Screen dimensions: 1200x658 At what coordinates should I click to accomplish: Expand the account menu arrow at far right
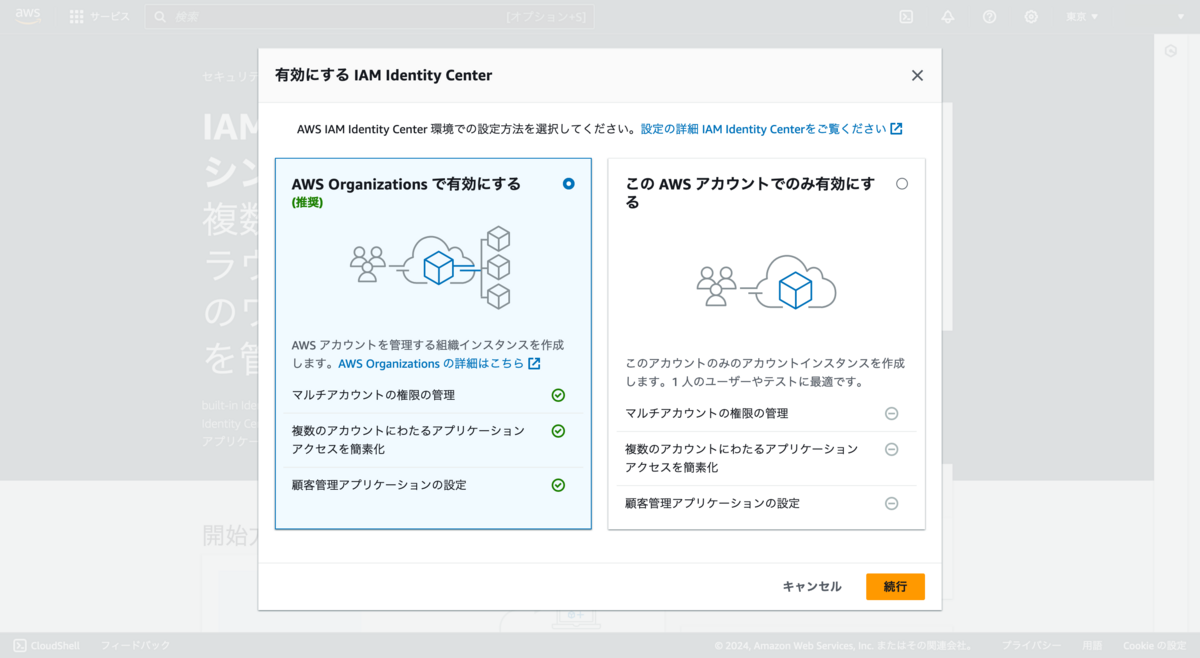tap(1181, 17)
